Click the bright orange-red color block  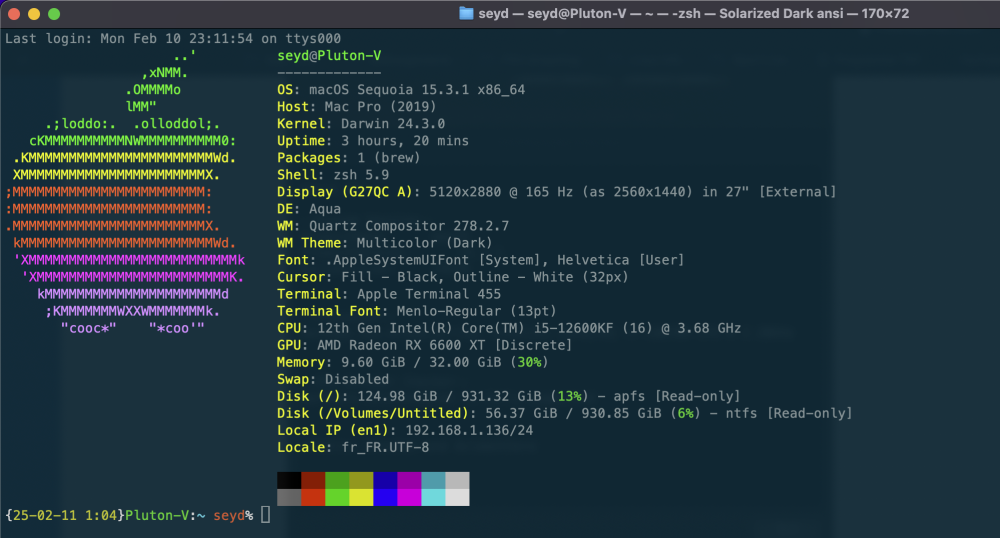[313, 497]
